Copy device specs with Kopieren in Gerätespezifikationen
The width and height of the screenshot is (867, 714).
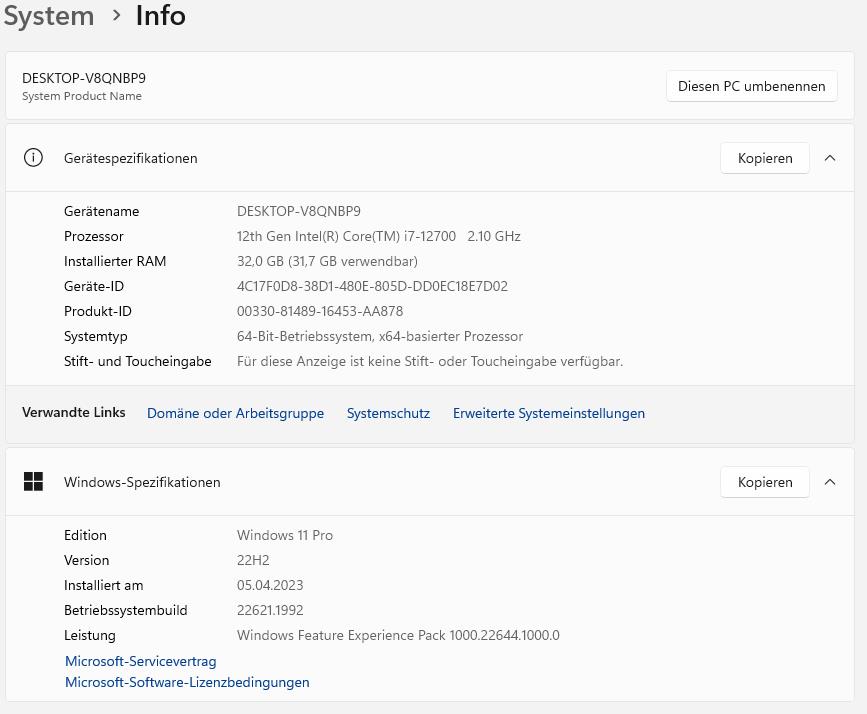pyautogui.click(x=765, y=158)
